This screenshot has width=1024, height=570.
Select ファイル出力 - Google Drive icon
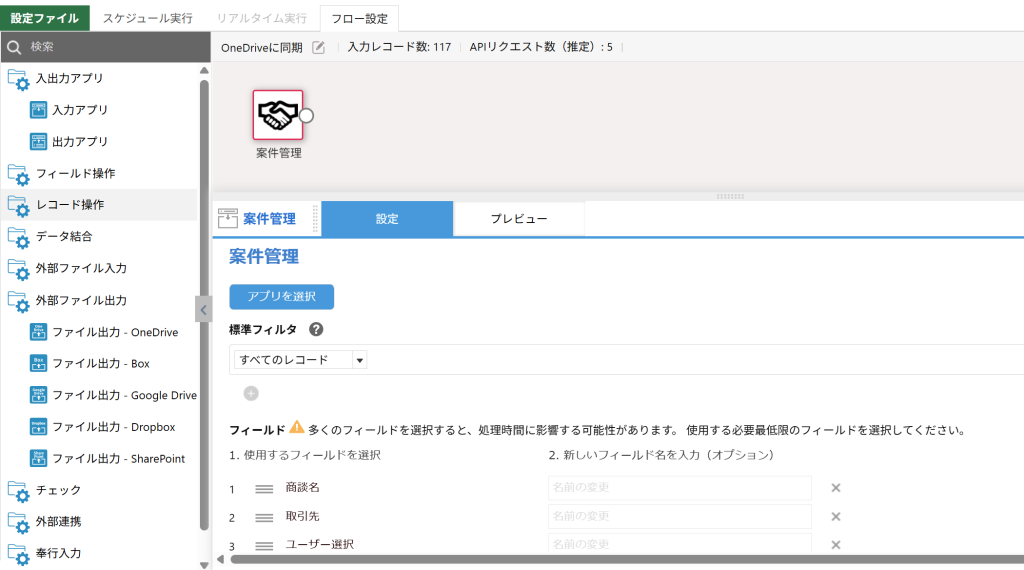[39, 394]
